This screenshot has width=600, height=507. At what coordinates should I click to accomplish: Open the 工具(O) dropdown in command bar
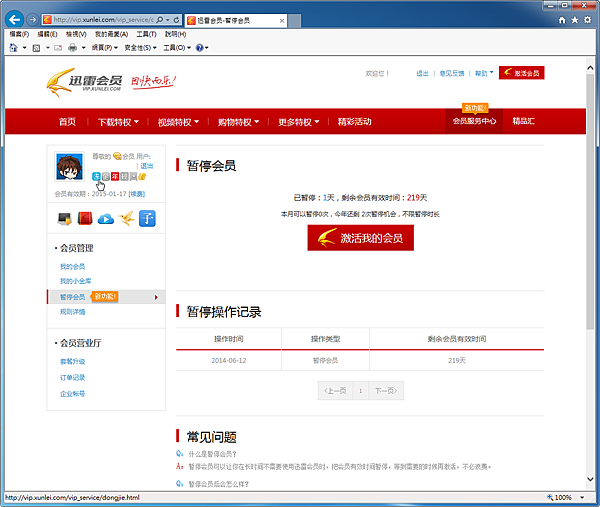177,48
